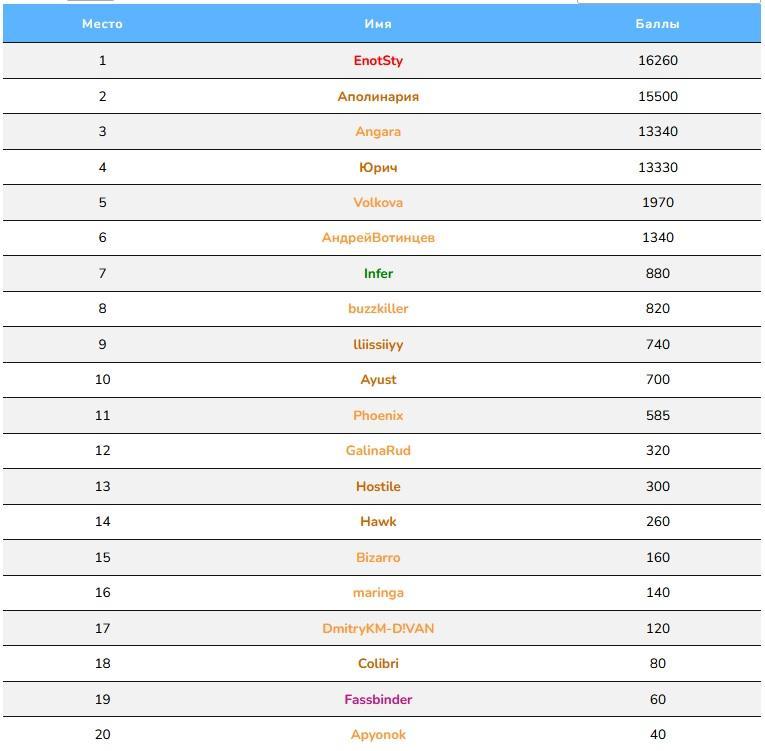Click the Имя column header

378,24
